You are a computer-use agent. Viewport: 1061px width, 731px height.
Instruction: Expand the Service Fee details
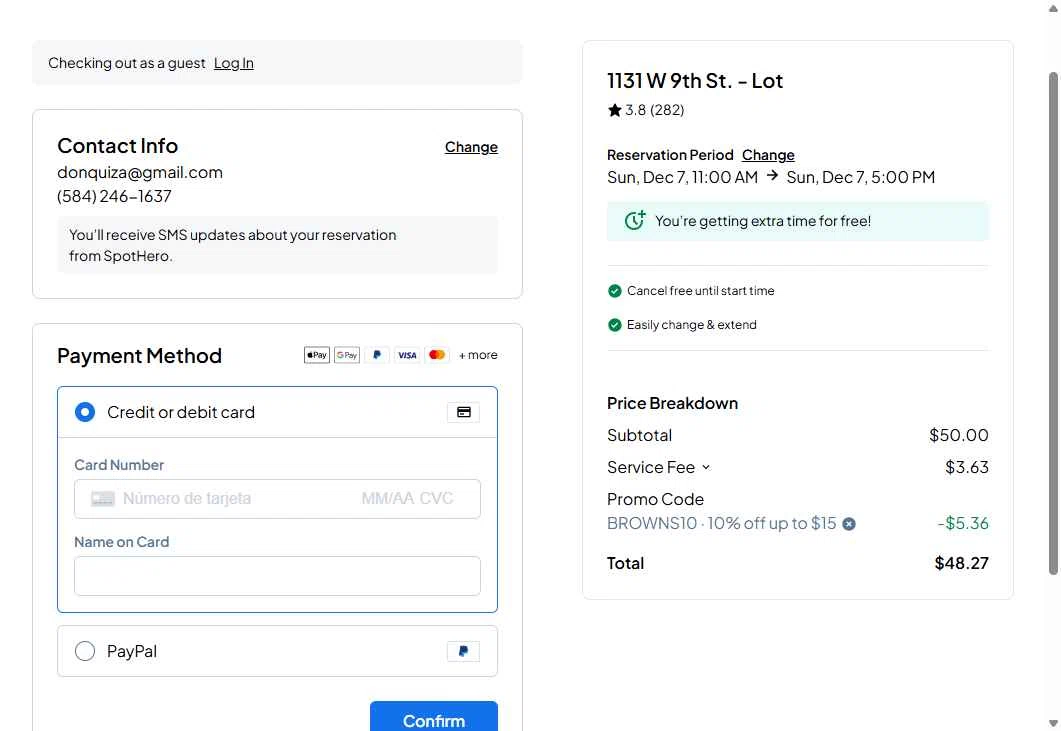click(705, 467)
